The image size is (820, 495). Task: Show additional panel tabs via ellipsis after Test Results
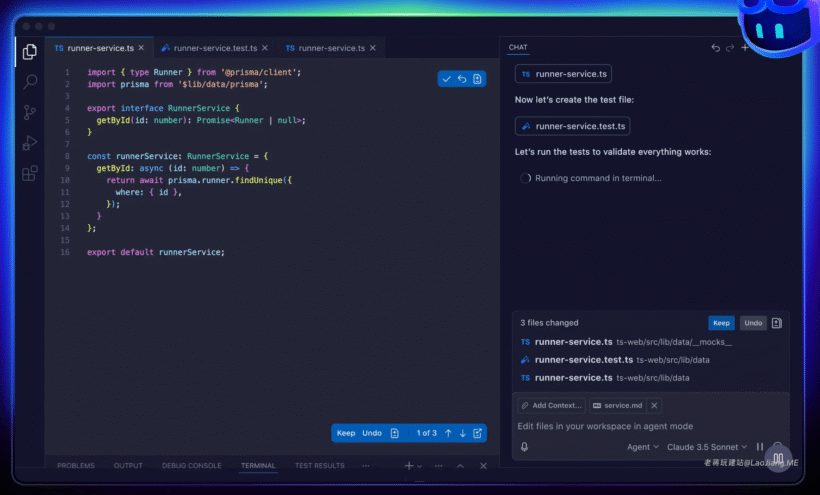[366, 466]
